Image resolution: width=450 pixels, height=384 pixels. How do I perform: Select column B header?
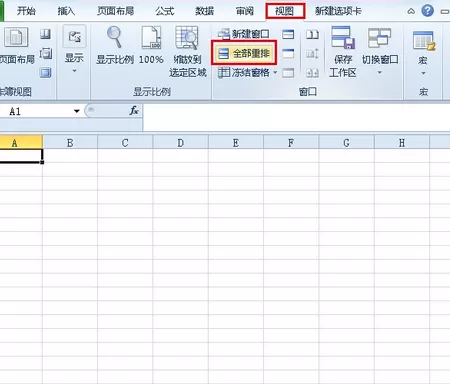[x=70, y=143]
